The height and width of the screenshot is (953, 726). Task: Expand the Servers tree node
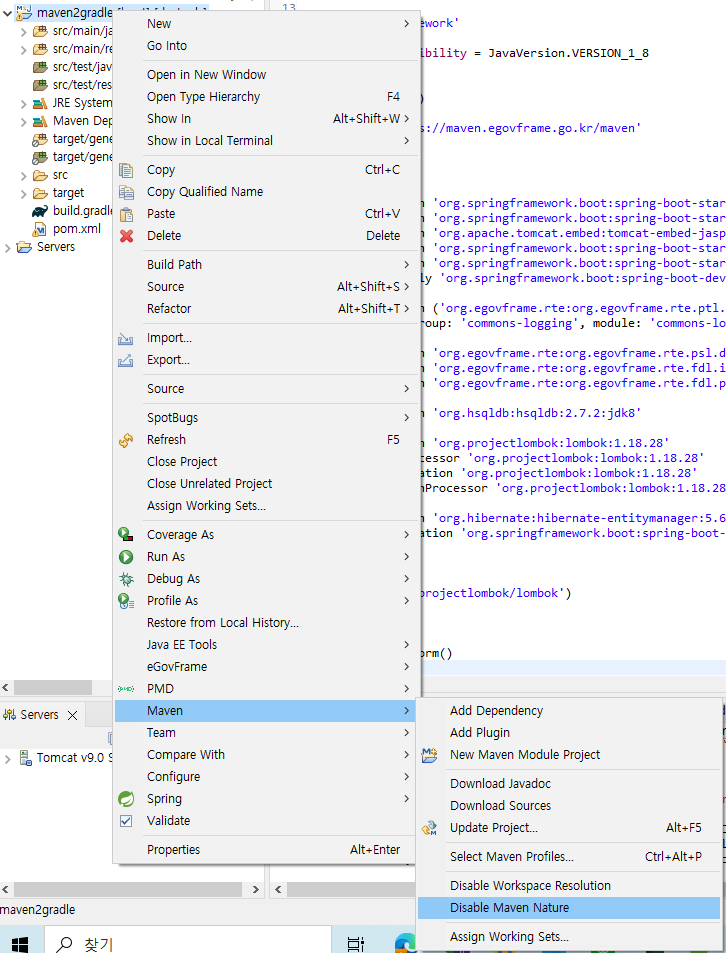[8, 247]
